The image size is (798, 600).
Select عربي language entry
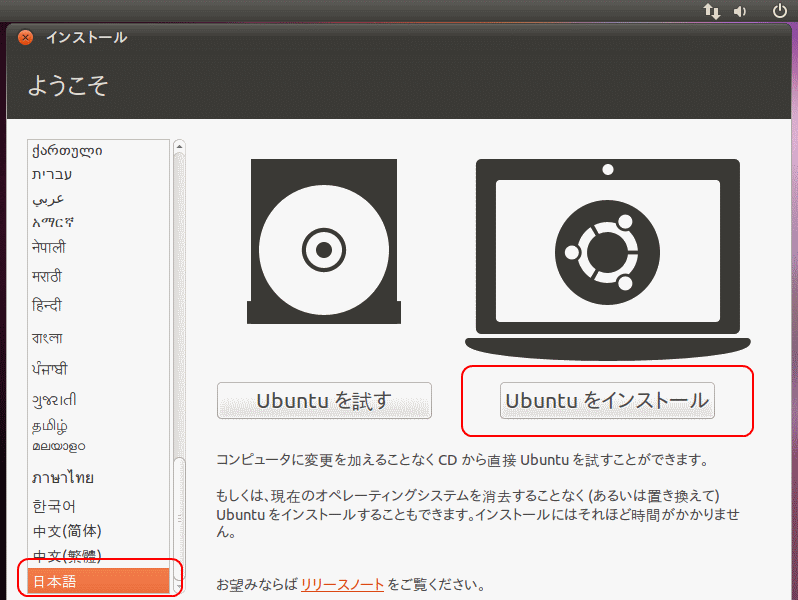click(x=98, y=198)
